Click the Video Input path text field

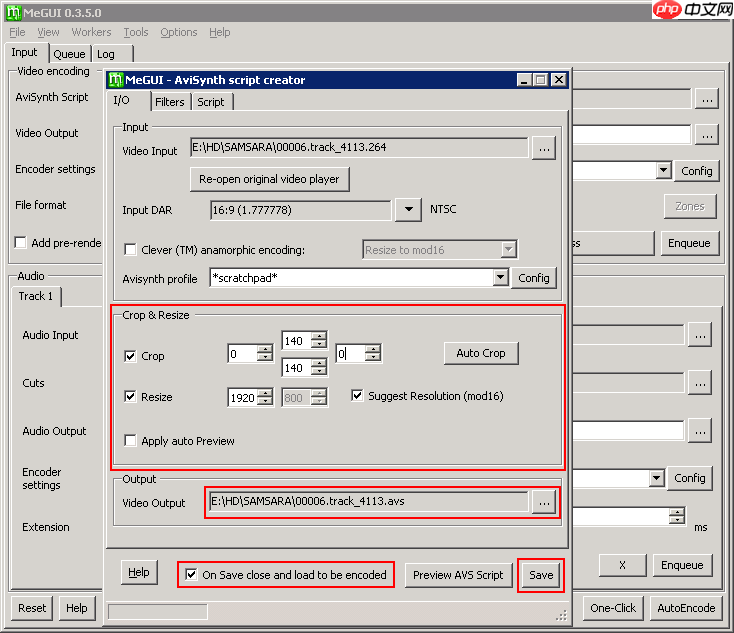tap(358, 148)
